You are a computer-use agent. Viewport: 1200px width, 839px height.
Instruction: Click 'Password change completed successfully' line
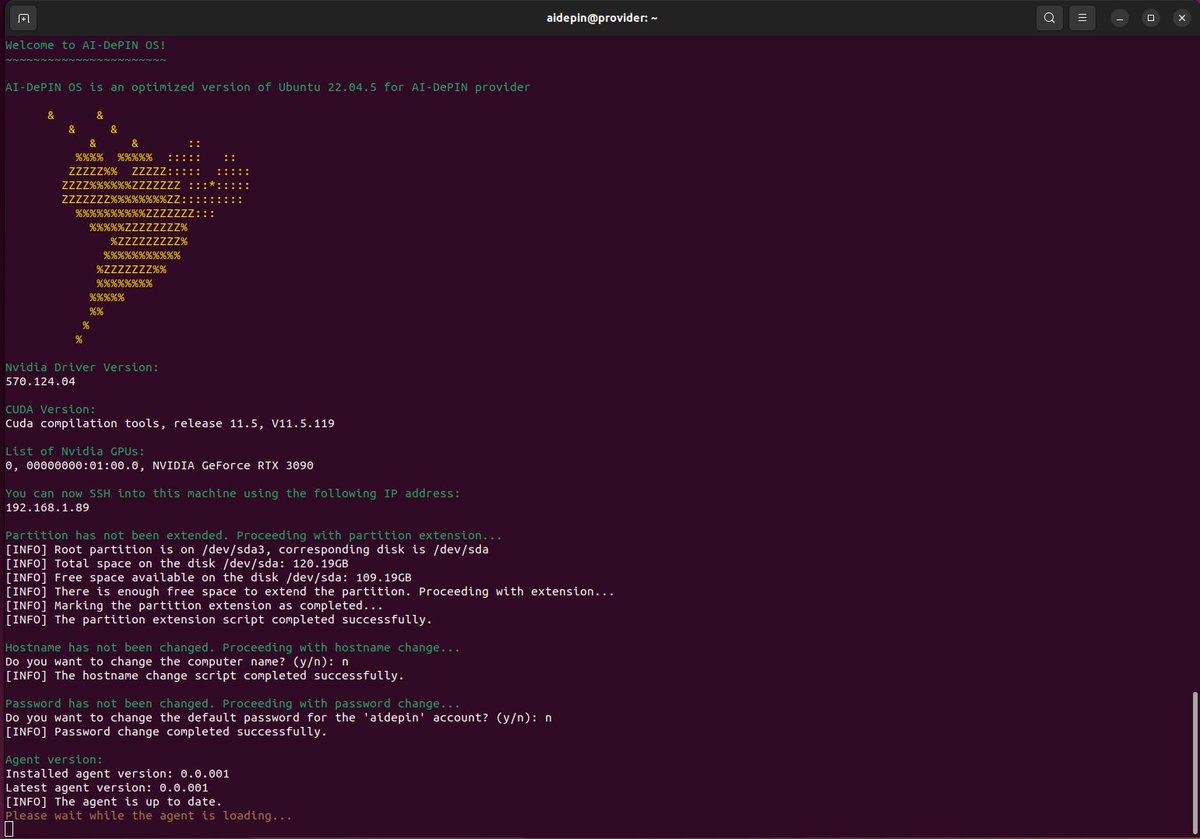click(166, 731)
